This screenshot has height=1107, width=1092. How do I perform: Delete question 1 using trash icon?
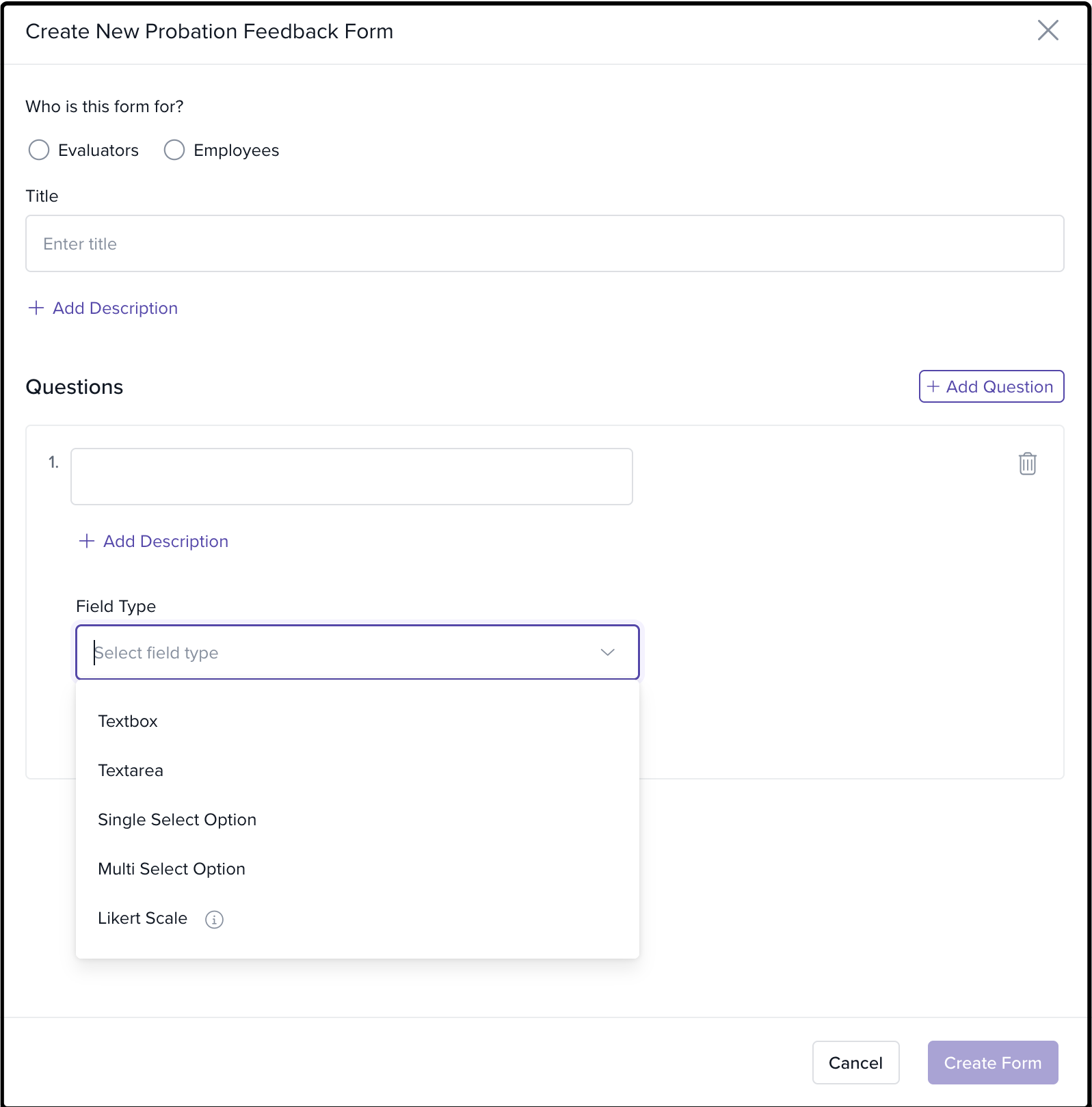1027,464
